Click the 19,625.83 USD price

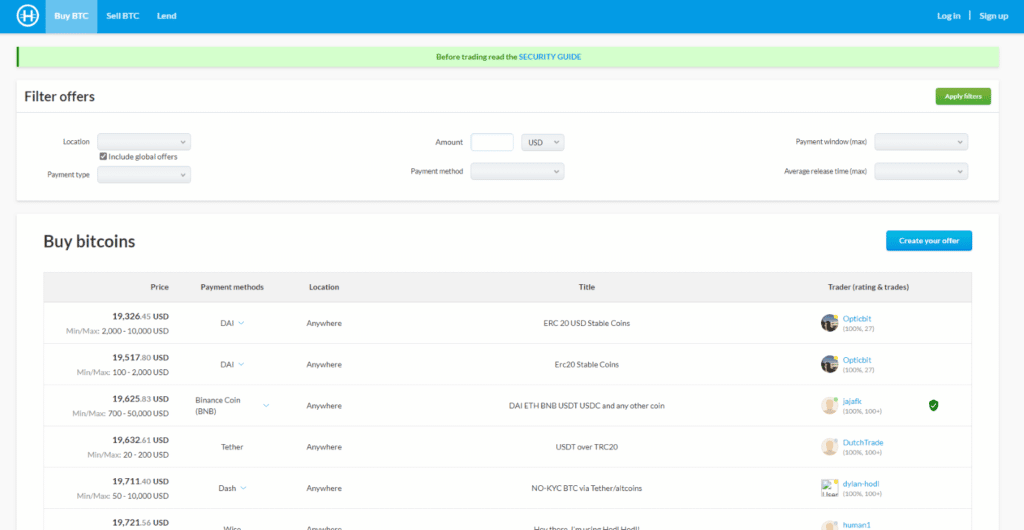pos(140,398)
